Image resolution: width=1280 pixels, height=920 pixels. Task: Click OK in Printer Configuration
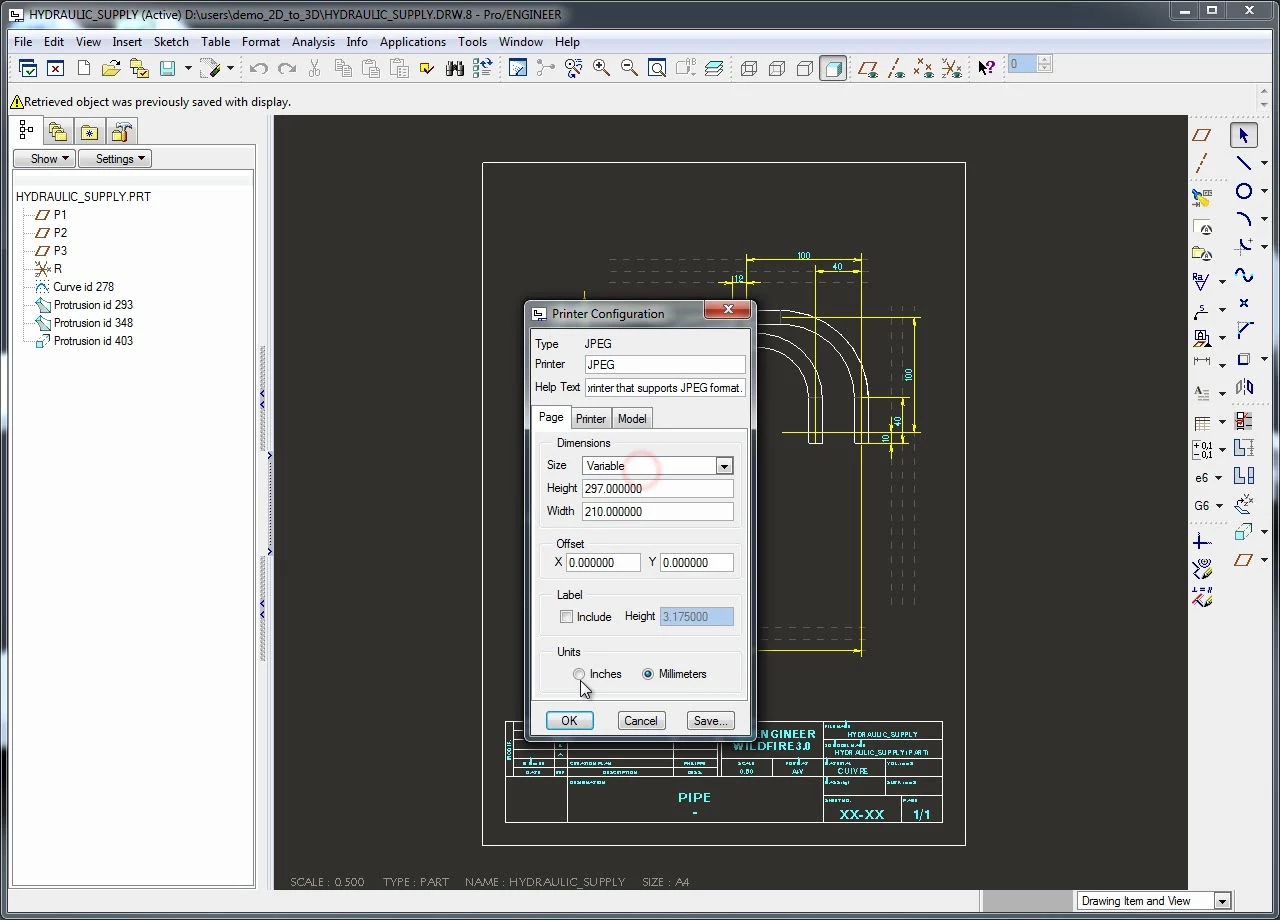569,720
